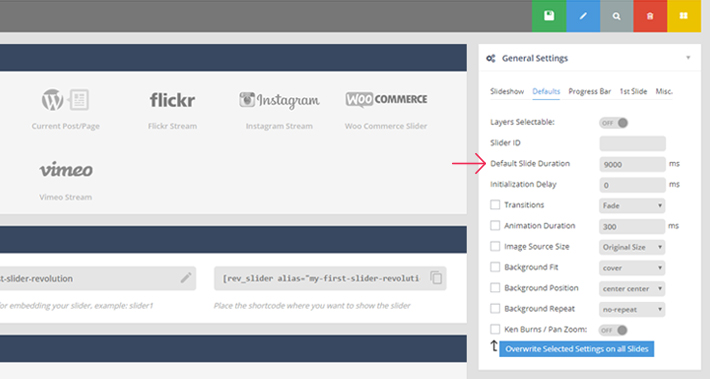Open the blue pencil slide editor icon
The height and width of the screenshot is (379, 710).
583,16
